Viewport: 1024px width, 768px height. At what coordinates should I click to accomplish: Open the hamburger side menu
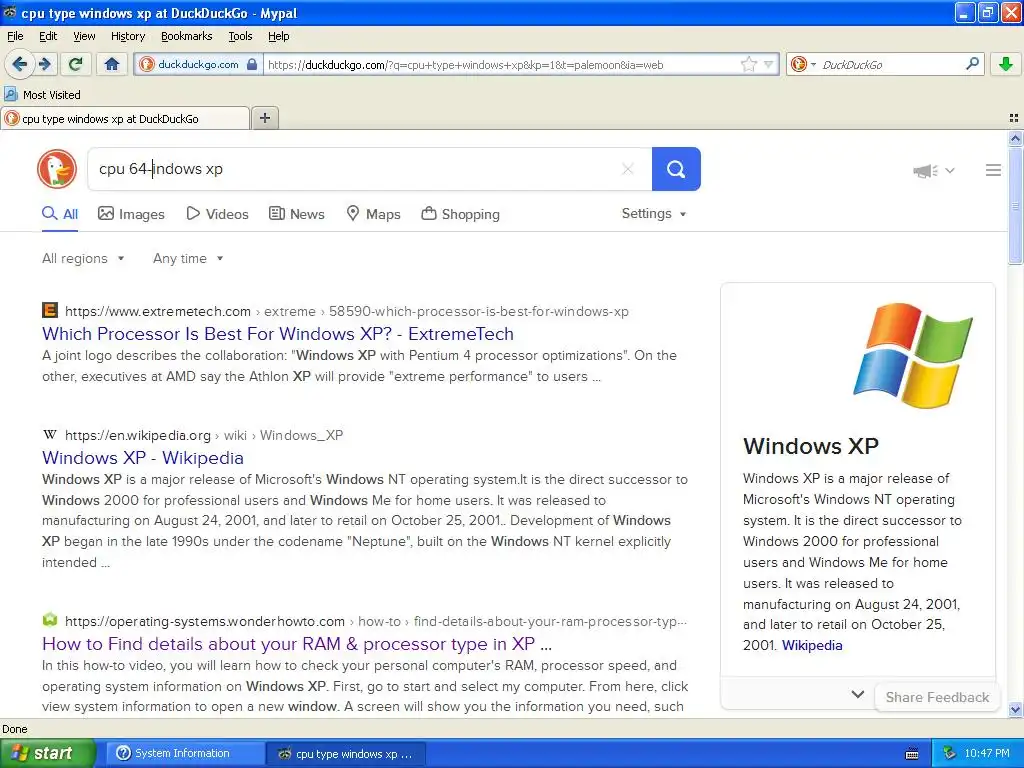993,170
